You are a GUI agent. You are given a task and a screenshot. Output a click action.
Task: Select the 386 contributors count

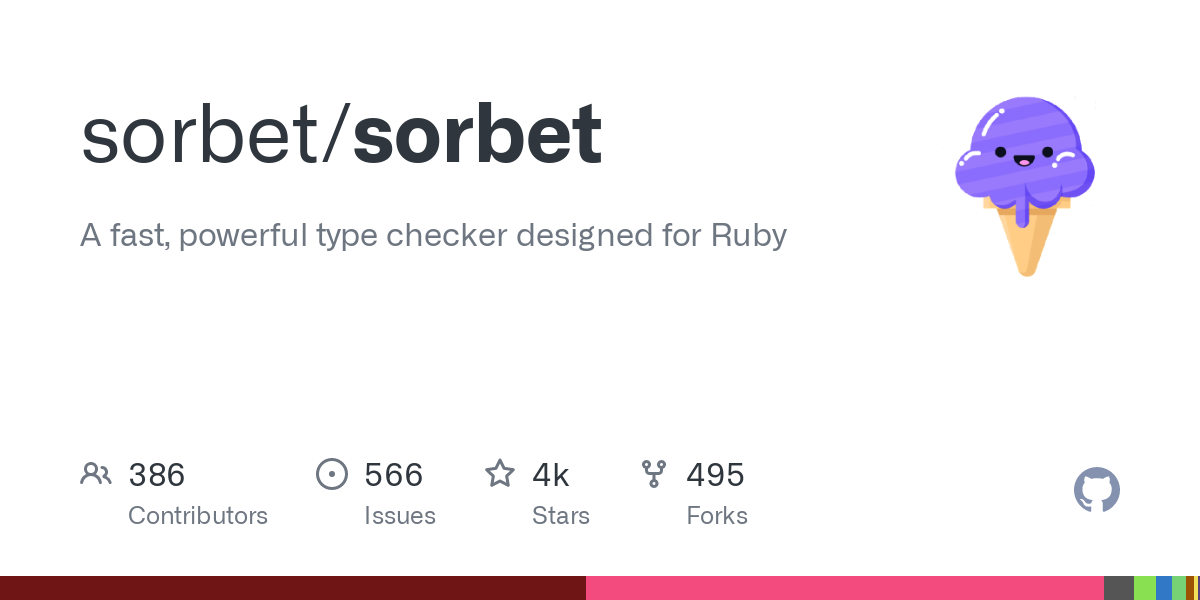157,475
